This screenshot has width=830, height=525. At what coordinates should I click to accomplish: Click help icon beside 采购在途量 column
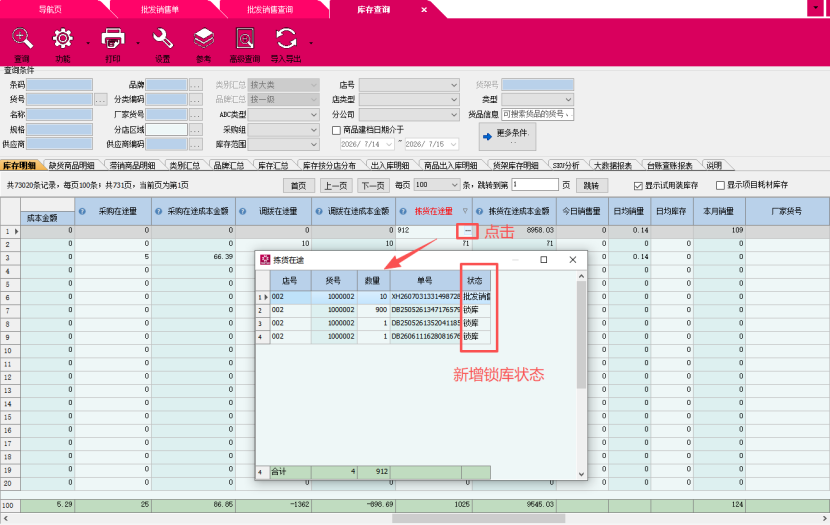[82, 211]
